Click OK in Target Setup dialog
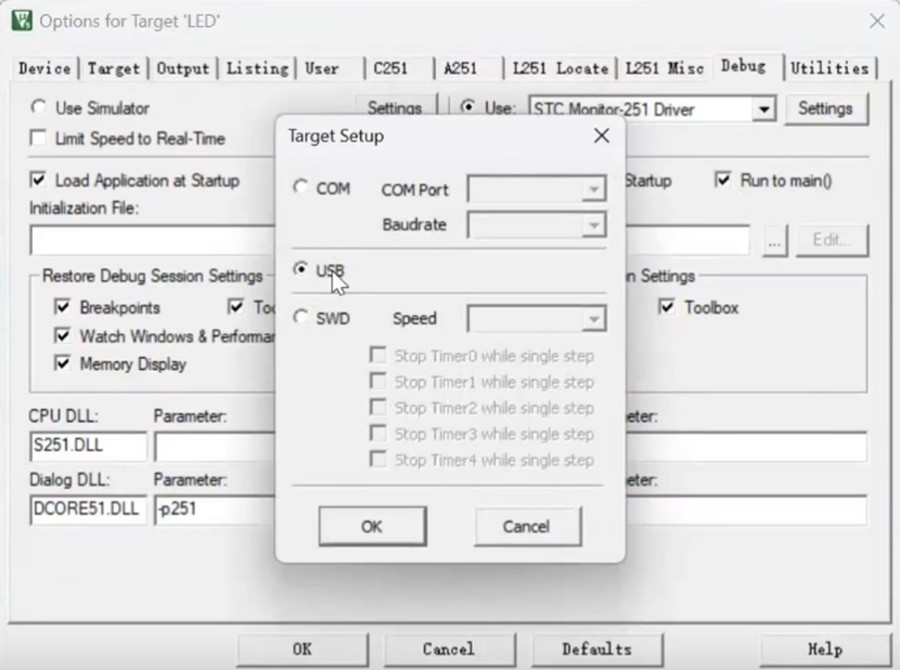Image resolution: width=900 pixels, height=670 pixels. [372, 526]
